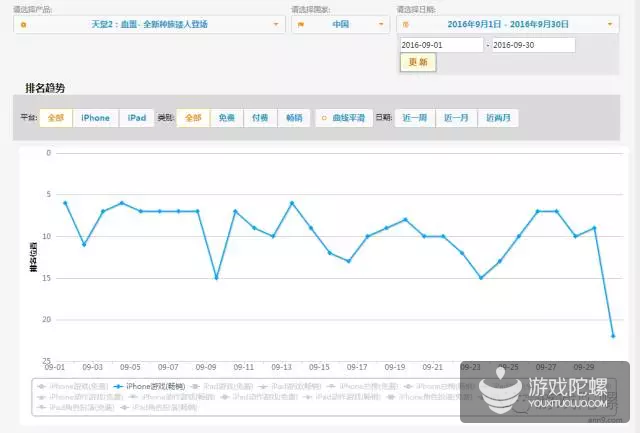Toggle the iPad动作游戏(畅销) legend series
This screenshot has width=640, height=433.
[x=342, y=397]
